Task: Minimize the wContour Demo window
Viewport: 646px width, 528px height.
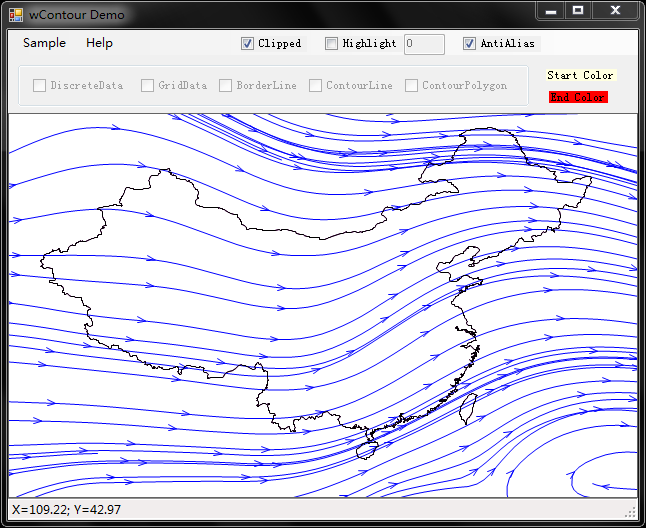Action: point(551,10)
